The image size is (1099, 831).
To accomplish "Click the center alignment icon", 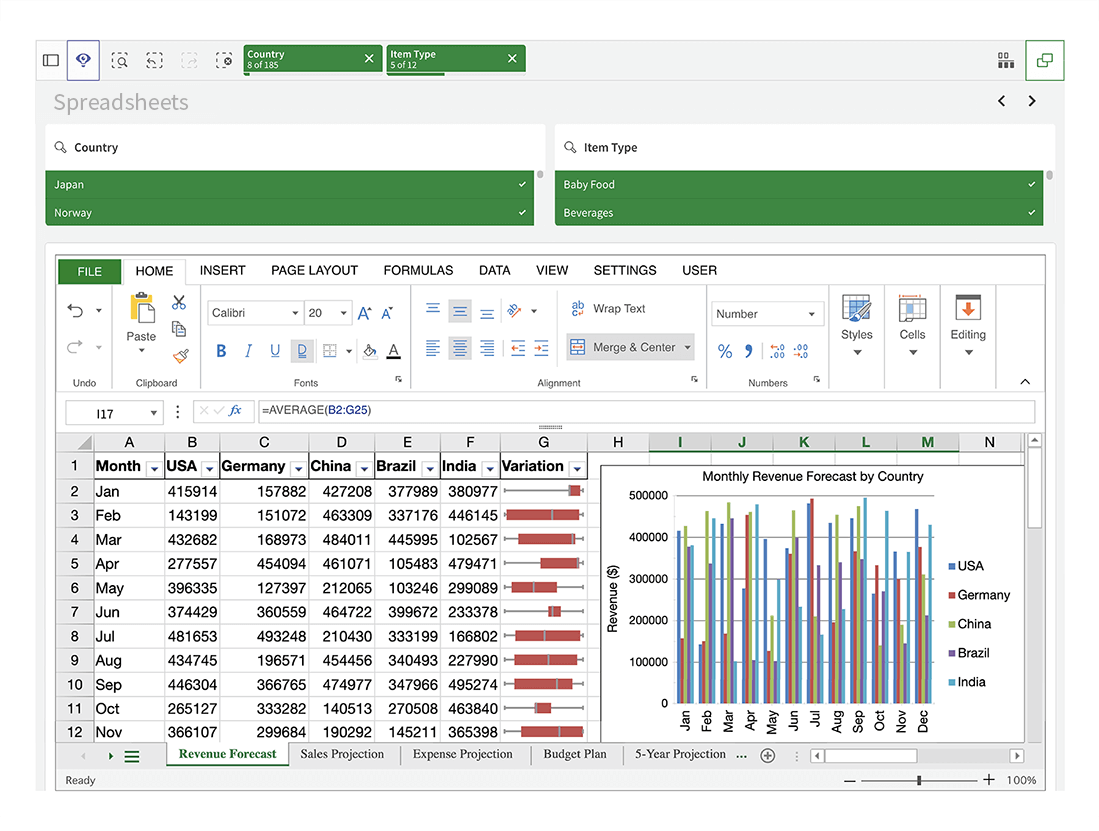I will [459, 311].
